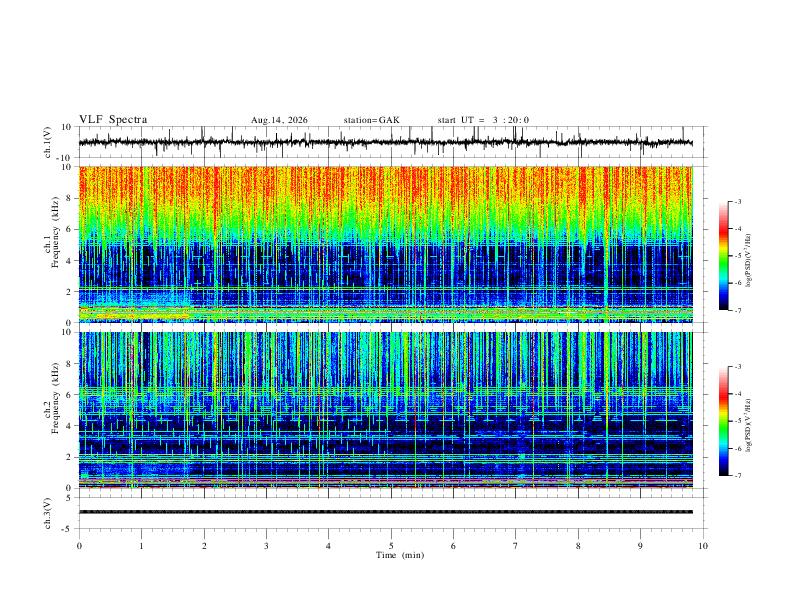Screen dimensions: 792x612
Task: Click the ch.1 spectrogram red high-frequency band
Action: pos(386,192)
